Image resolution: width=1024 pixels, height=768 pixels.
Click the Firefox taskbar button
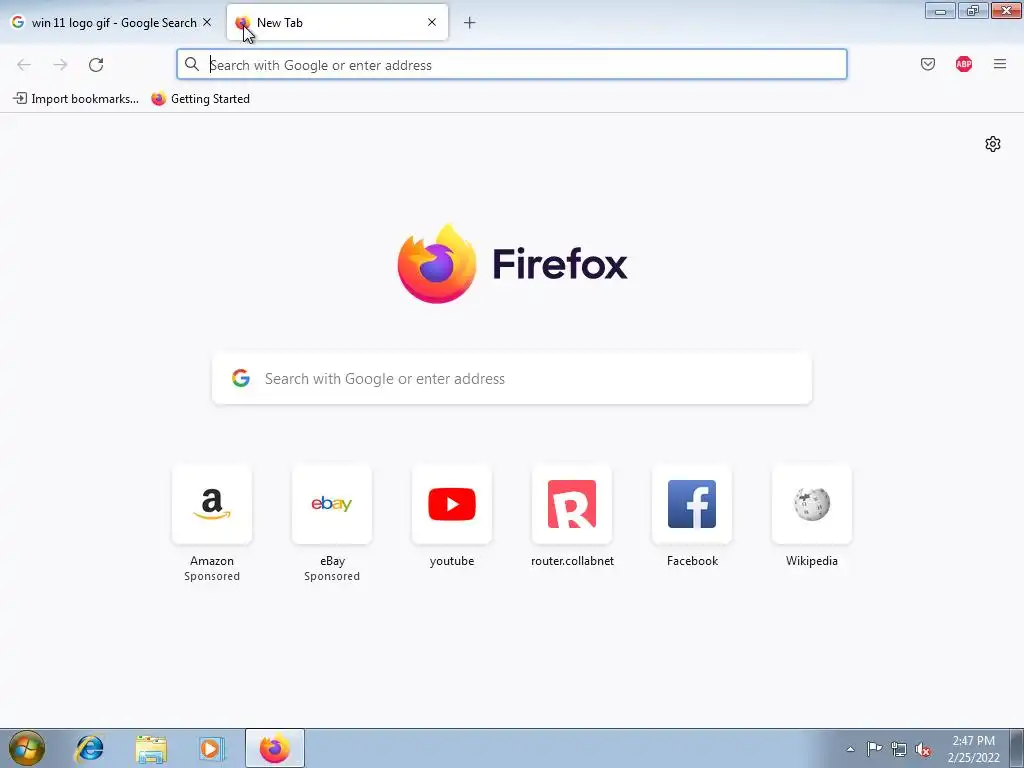[x=275, y=748]
